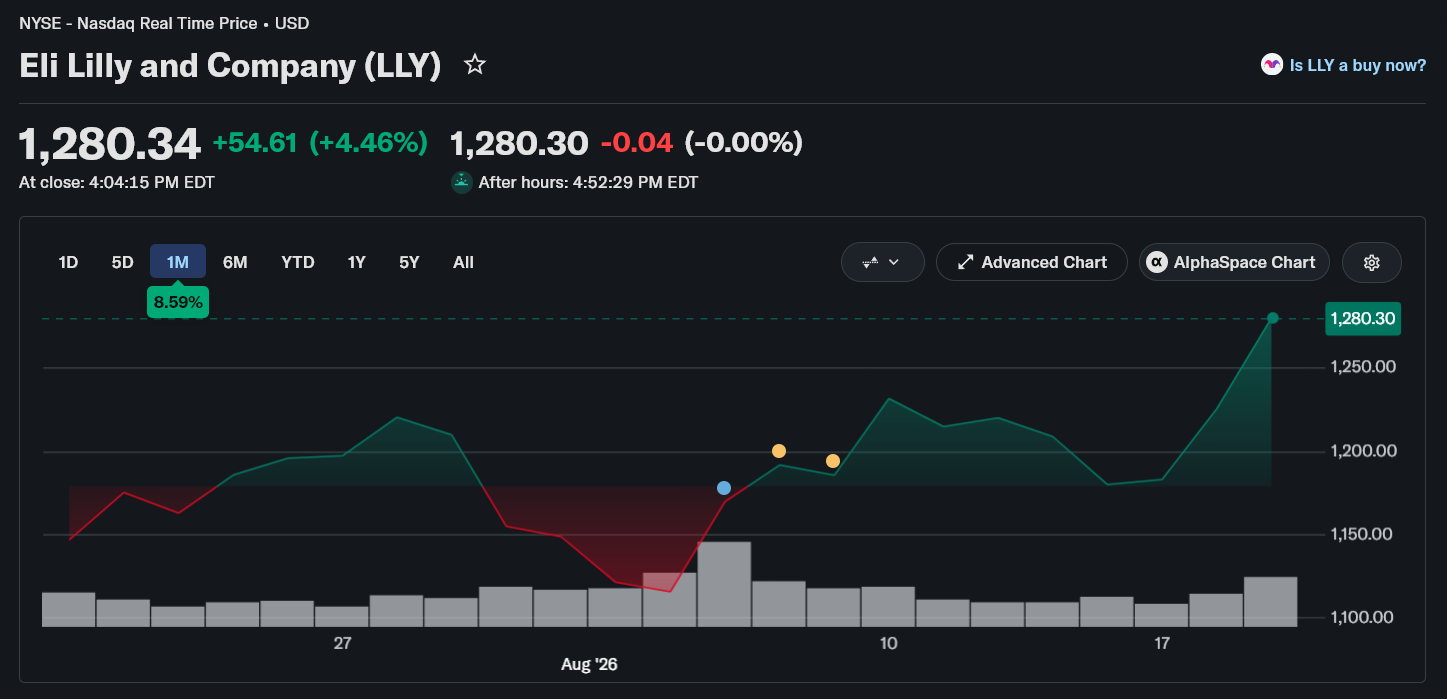Click NYSE - Nasdaq Real Time Price text

tap(138, 22)
